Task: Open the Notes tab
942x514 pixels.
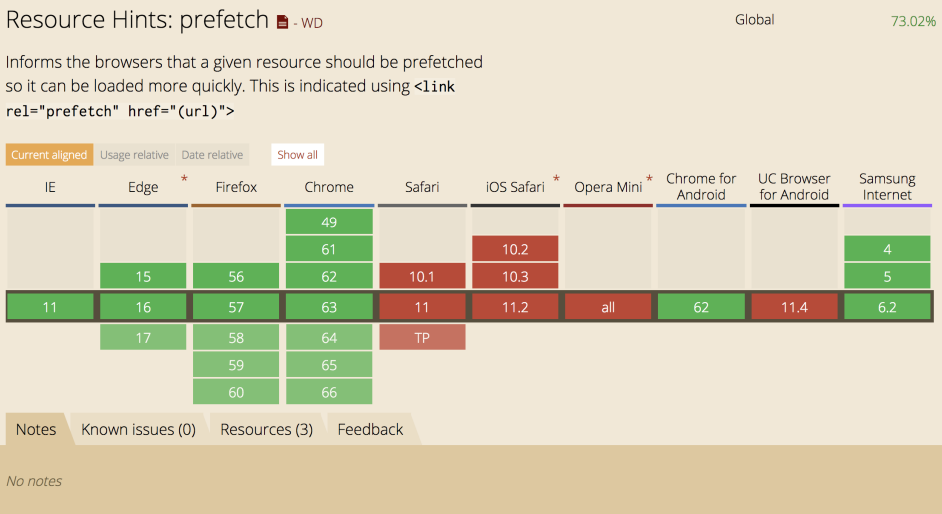Action: point(36,430)
